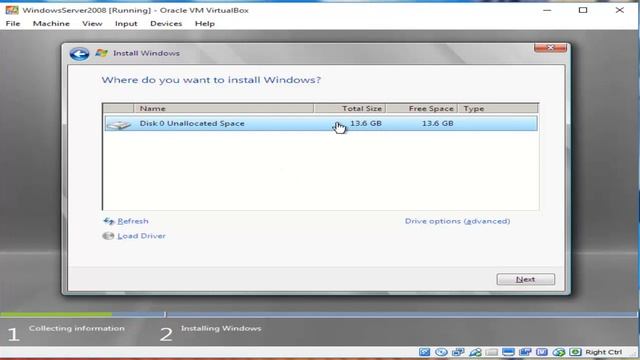The image size is (640, 360).
Task: Close the VirtualBox window
Action: coord(620,10)
